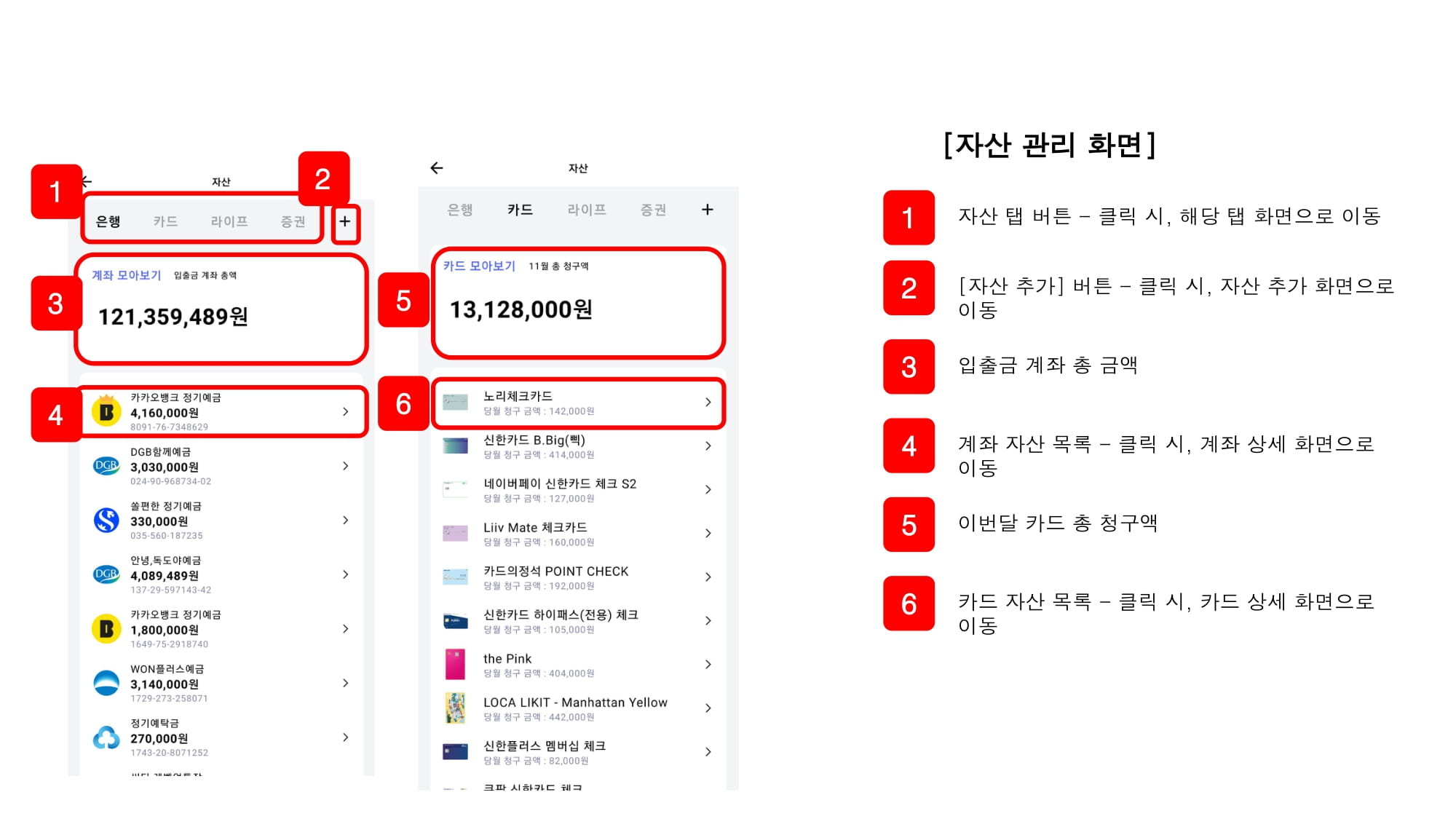Viewport: 1456px width, 819px height.
Task: Click yellow Kakao Bank icon for 4,160,000원 account
Action: coord(106,412)
